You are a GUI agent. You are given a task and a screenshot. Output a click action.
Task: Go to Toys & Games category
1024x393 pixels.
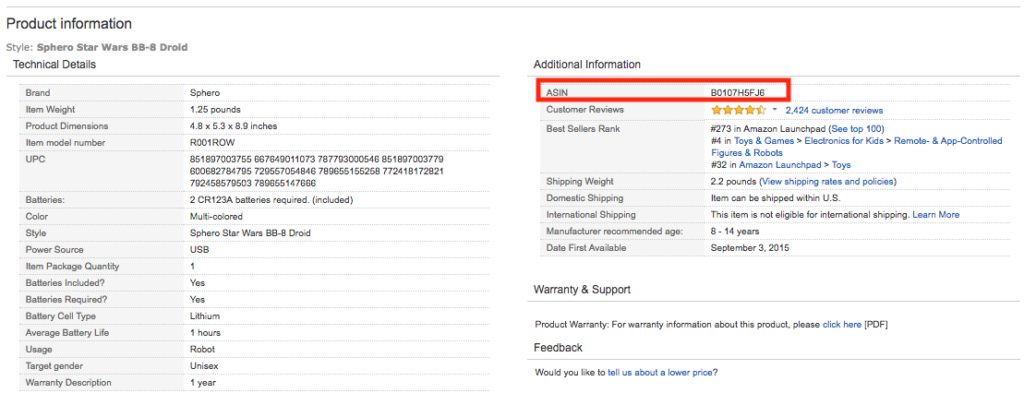point(763,140)
